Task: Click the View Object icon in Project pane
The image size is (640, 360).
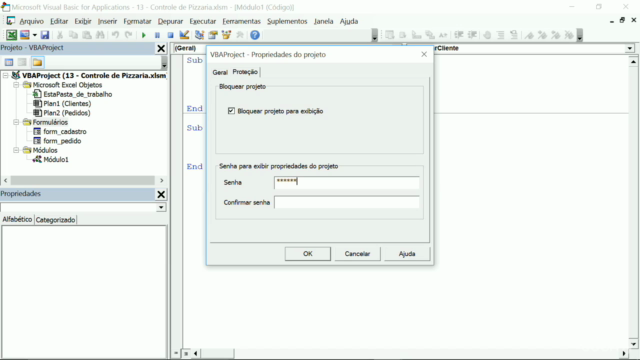Action: [22, 62]
